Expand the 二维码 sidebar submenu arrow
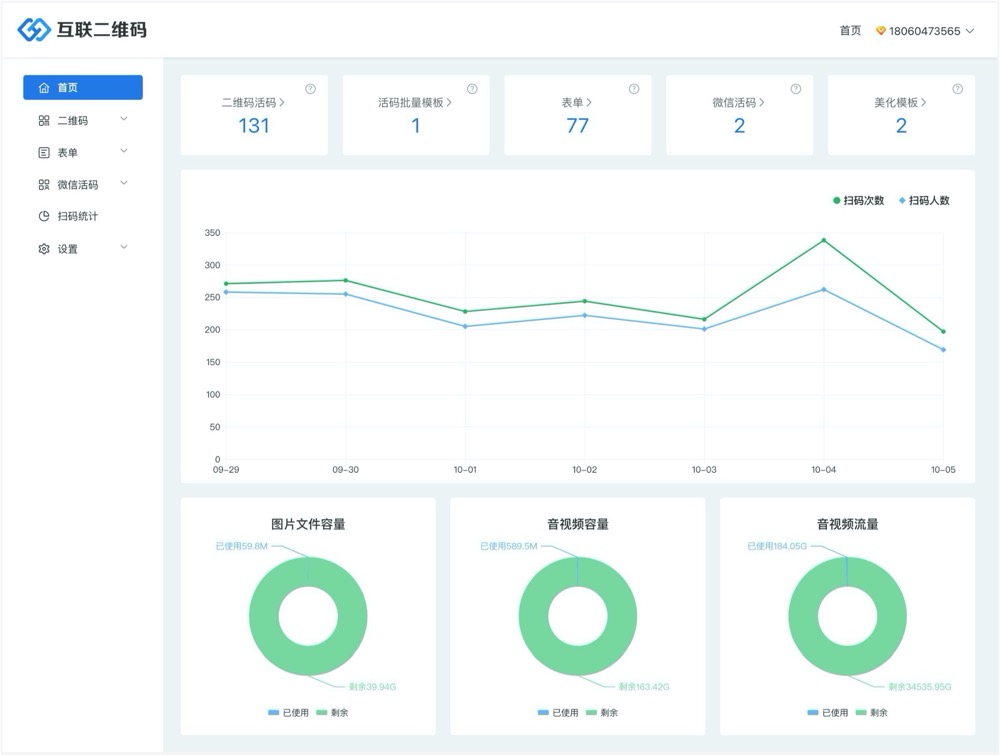Viewport: 1000px width, 755px height. pos(124,120)
